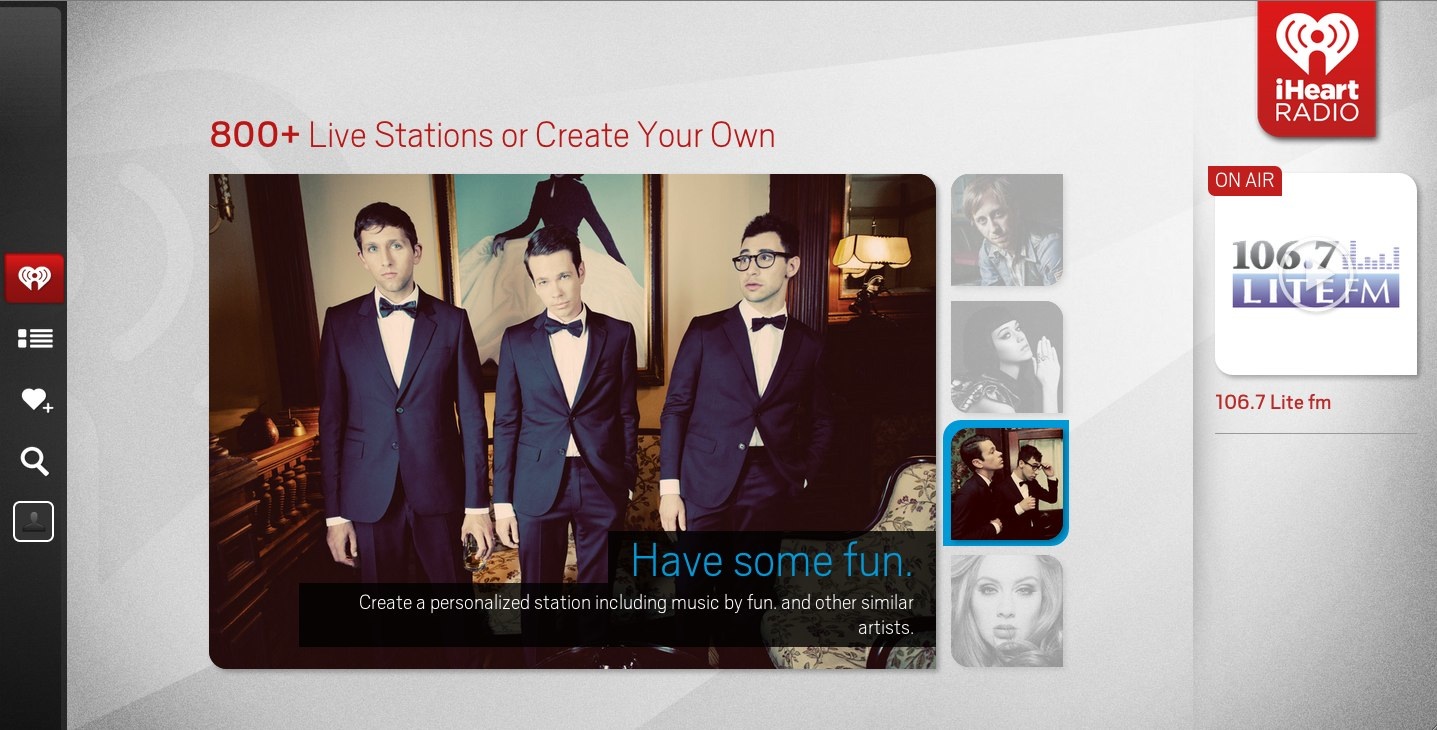The height and width of the screenshot is (730, 1437).
Task: Select the thumbnail of man in denim jacket
Action: point(1006,229)
